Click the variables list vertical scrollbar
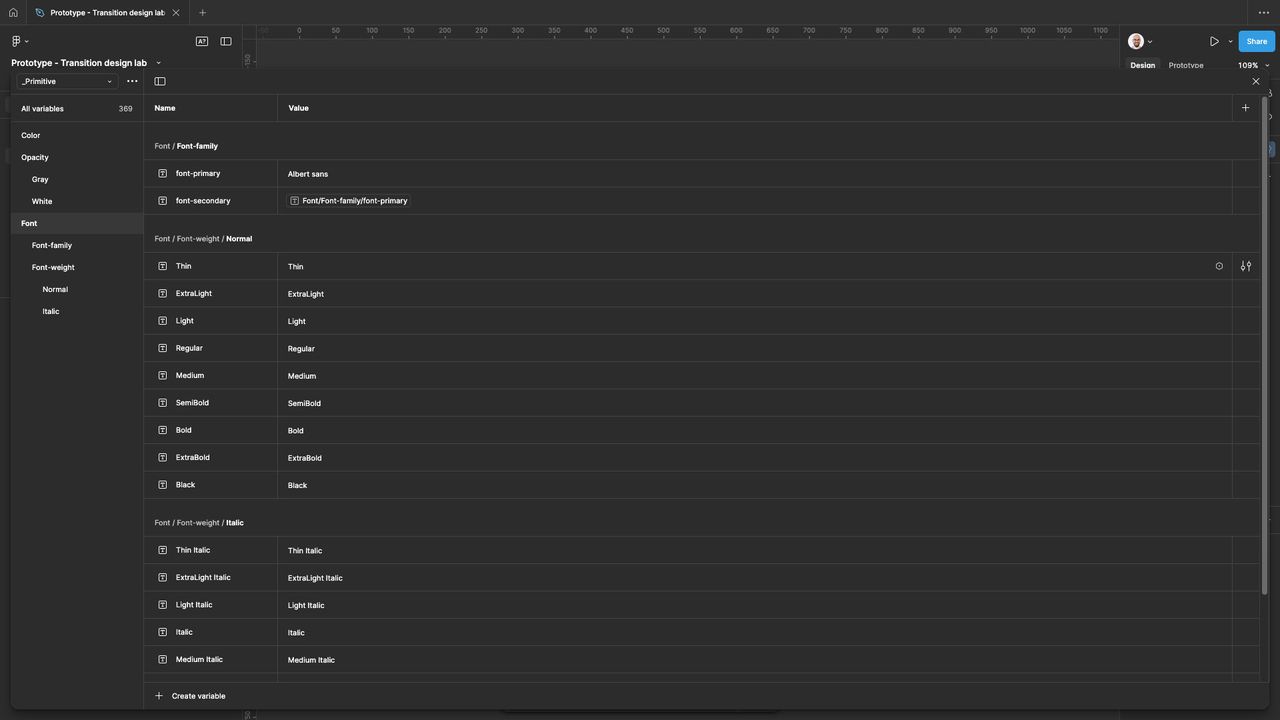 tap(1264, 340)
